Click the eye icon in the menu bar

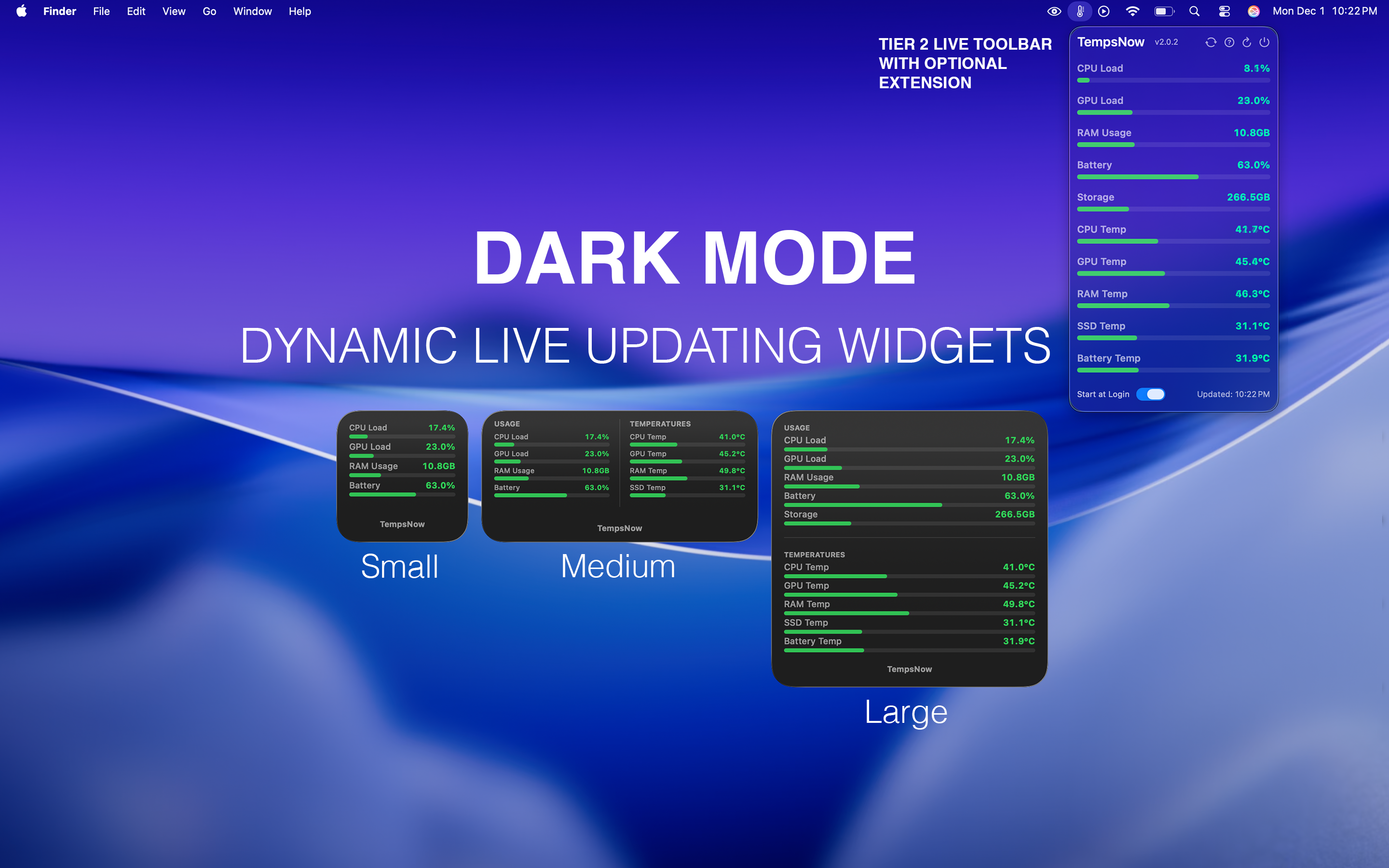point(1054,11)
